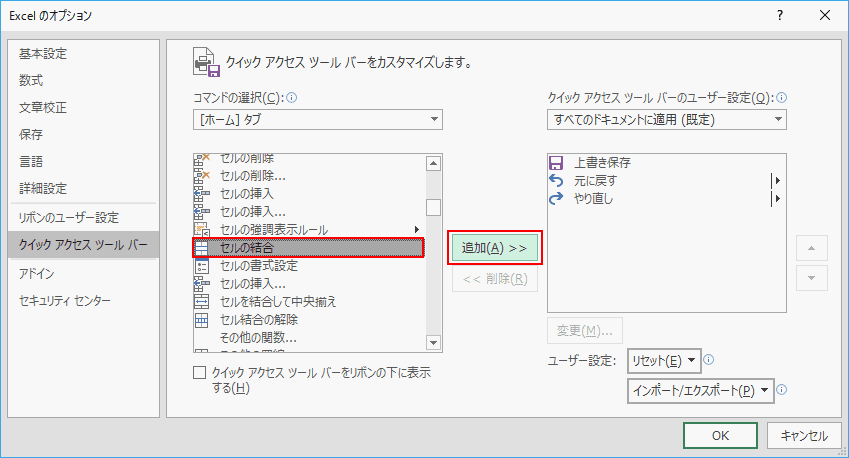Image resolution: width=849 pixels, height=458 pixels.
Task: Click the キャンセル button
Action: point(804,435)
